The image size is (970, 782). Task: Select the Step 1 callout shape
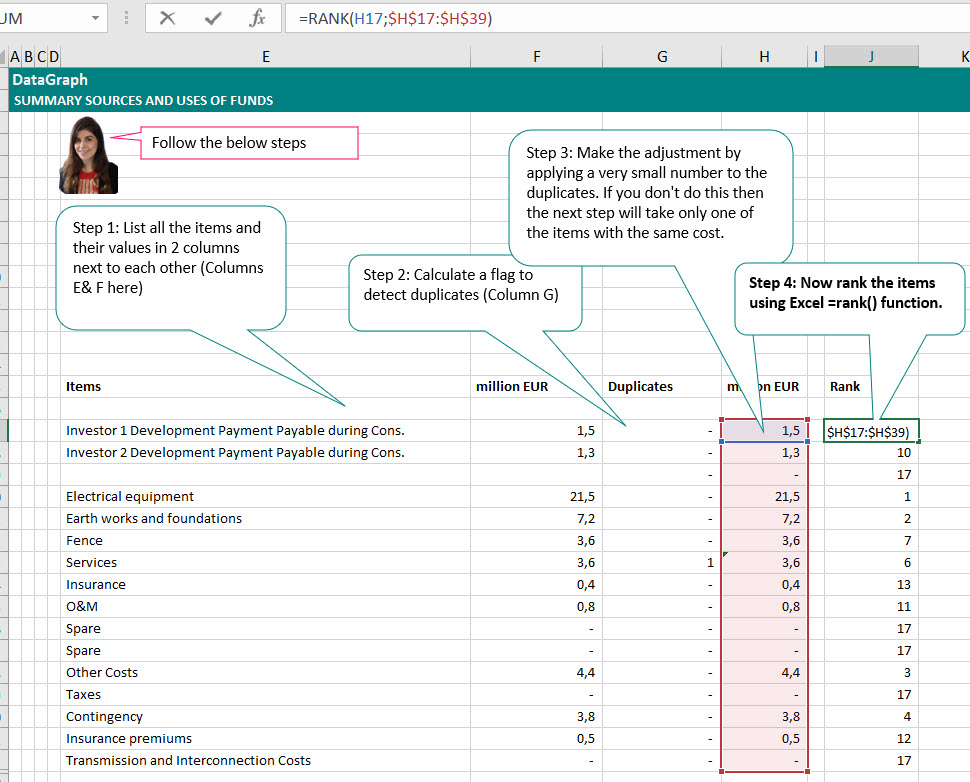(x=171, y=268)
